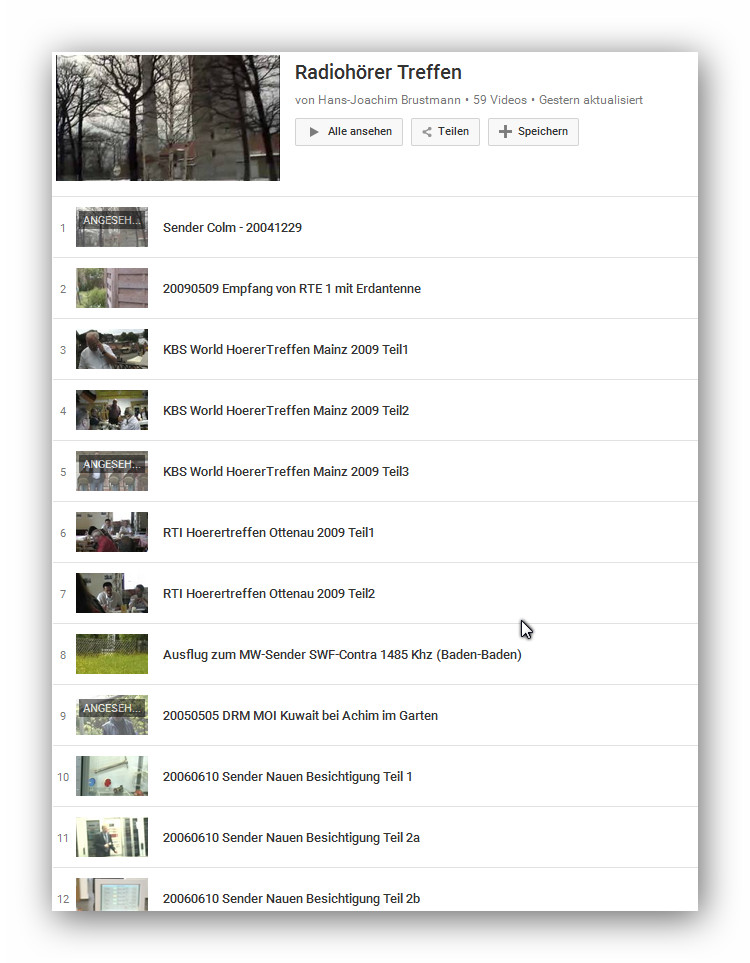Open Sender Nauen Besichtigung Teil 2a title
This screenshot has width=750, height=963.
291,838
